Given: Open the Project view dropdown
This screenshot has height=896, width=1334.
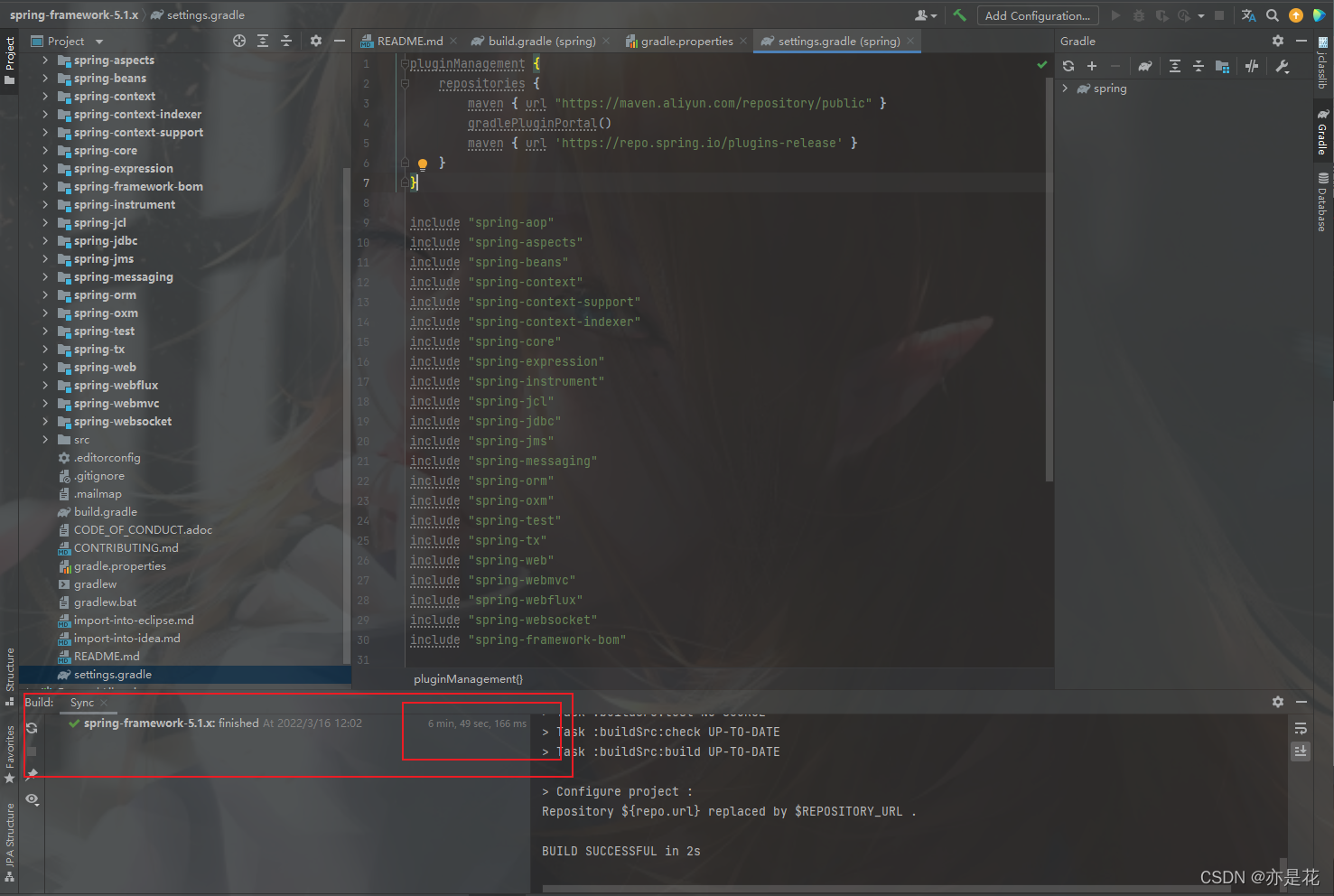Looking at the screenshot, I should pos(68,41).
